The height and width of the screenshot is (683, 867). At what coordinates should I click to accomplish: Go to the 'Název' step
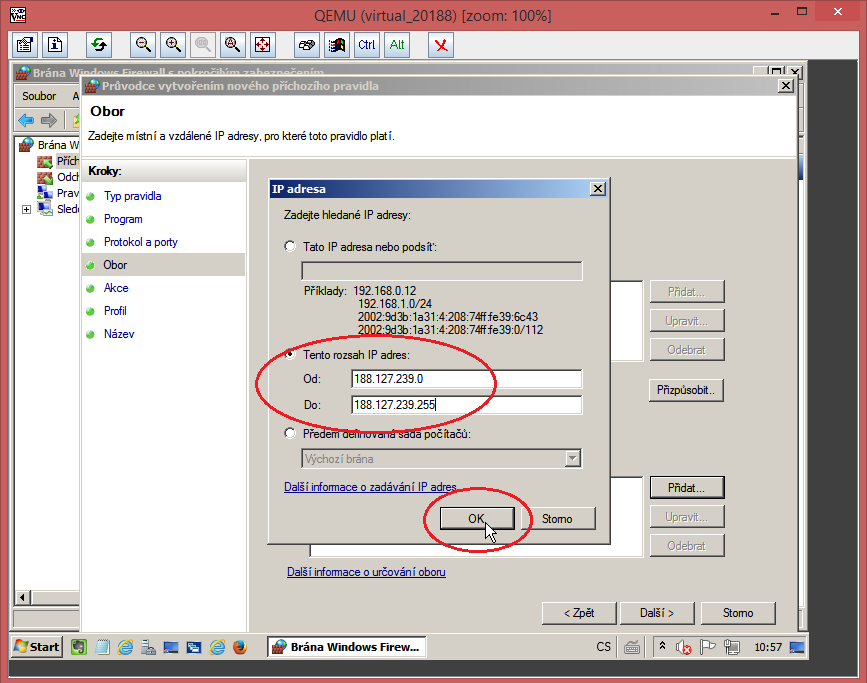(x=119, y=334)
